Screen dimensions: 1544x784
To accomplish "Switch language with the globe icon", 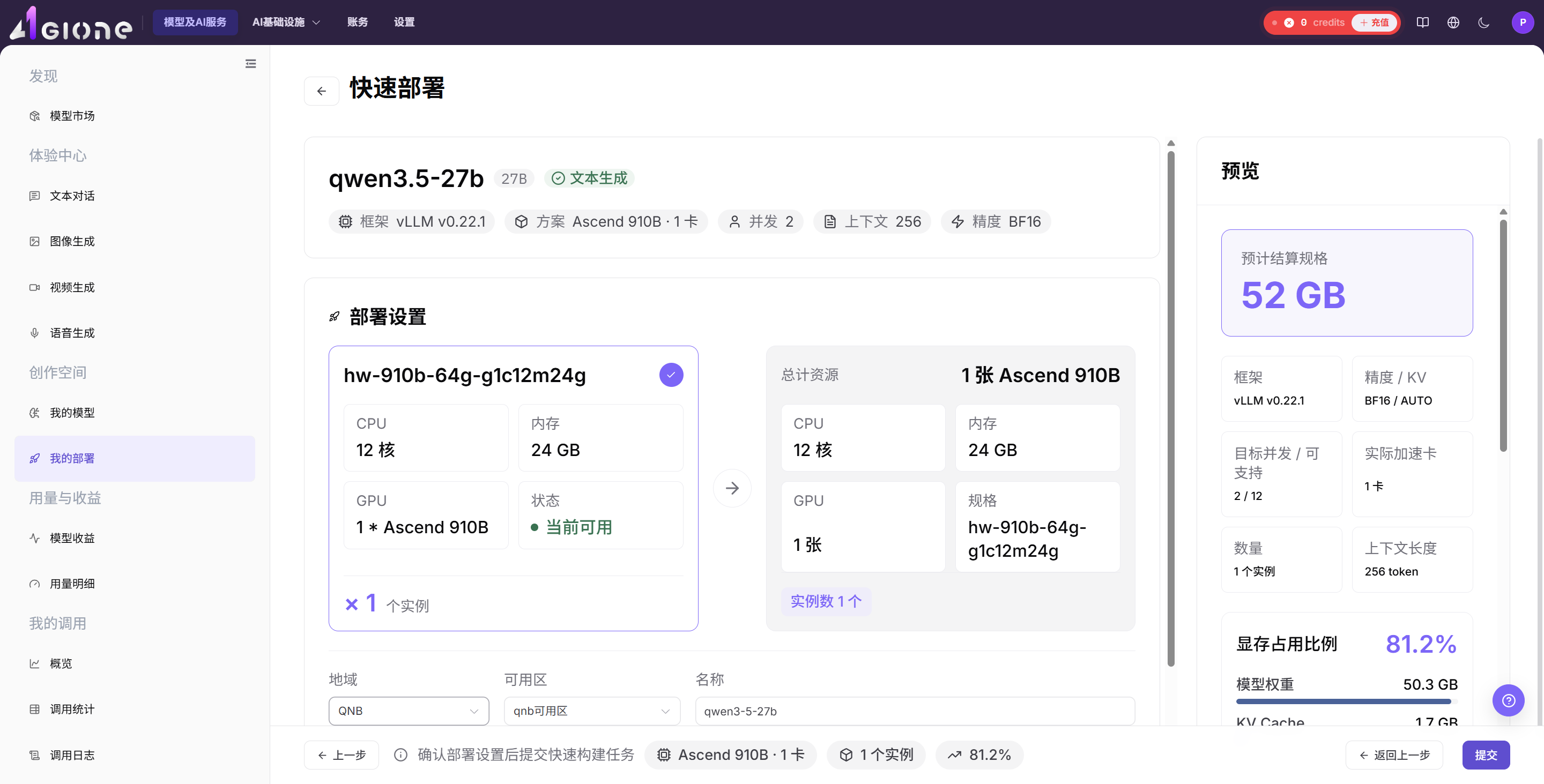I will [x=1453, y=22].
